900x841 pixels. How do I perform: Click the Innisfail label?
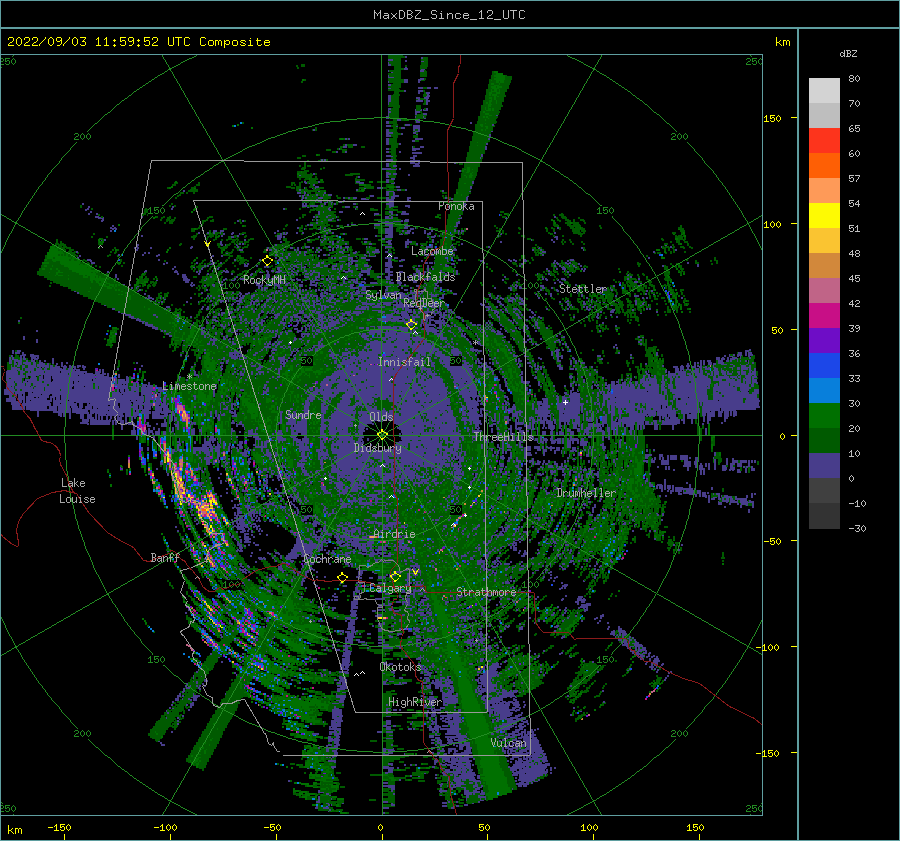coord(404,362)
